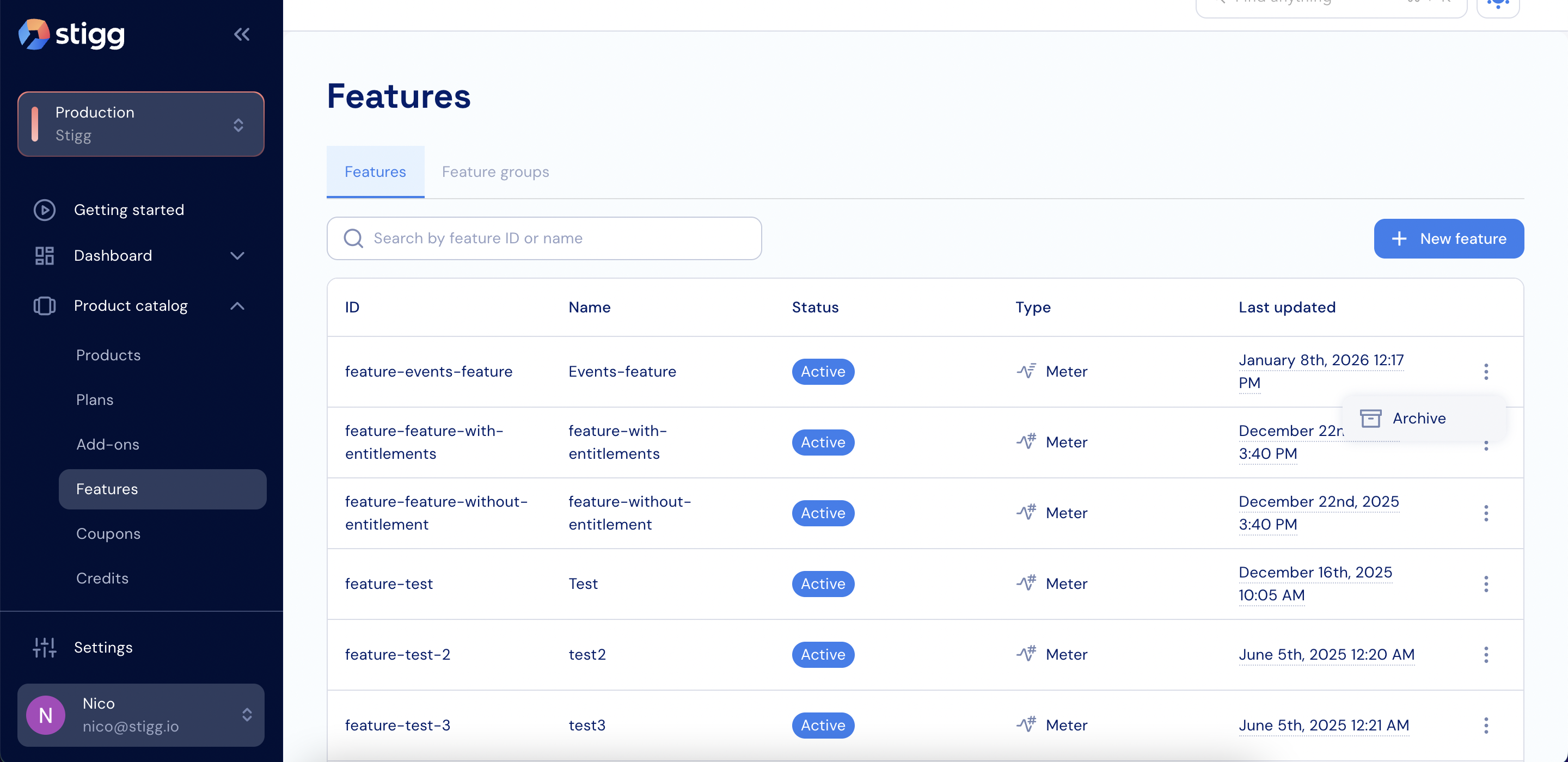The width and height of the screenshot is (1568, 762).
Task: Expand the Dashboard menu
Action: click(x=237, y=256)
